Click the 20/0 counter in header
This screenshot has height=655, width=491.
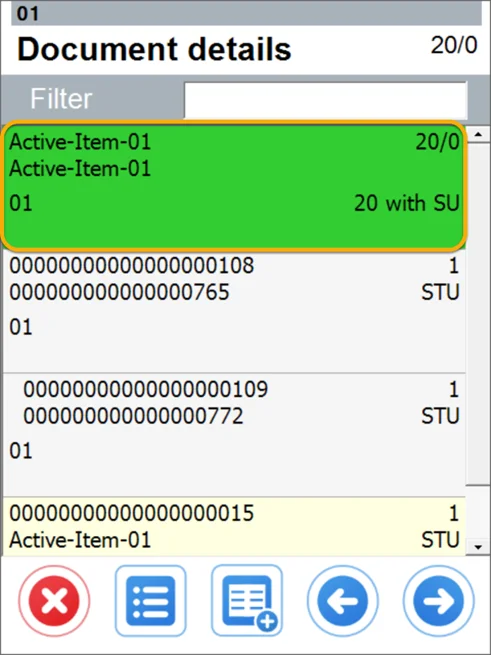point(454,45)
